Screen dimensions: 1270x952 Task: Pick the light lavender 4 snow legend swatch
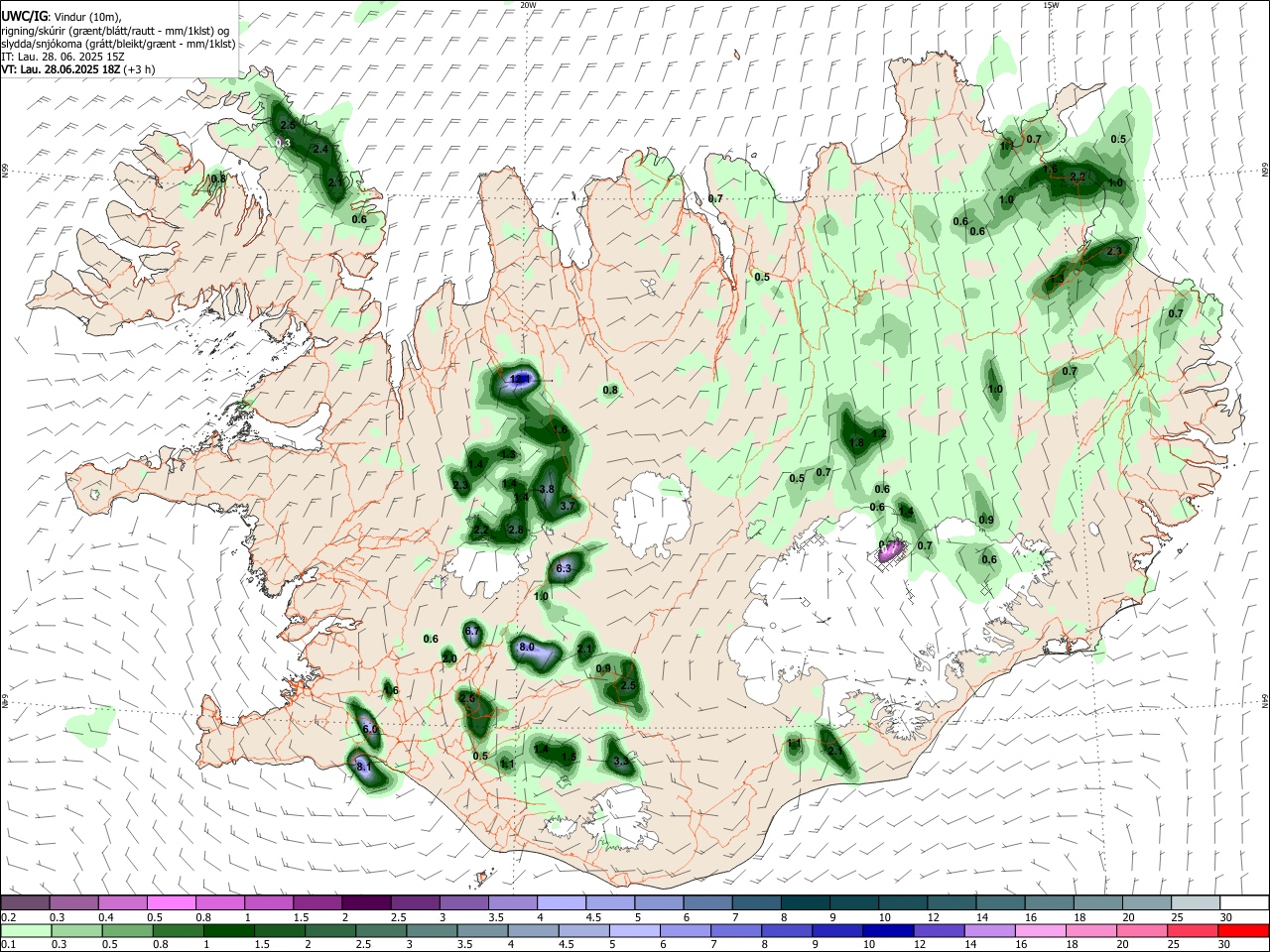pyautogui.click(x=561, y=902)
